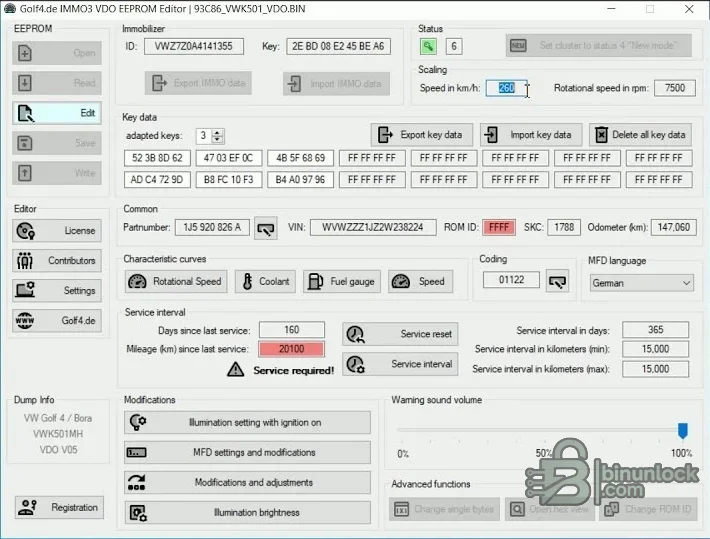The image size is (710, 539).
Task: Open Modifications and adjustments
Action: (x=247, y=482)
